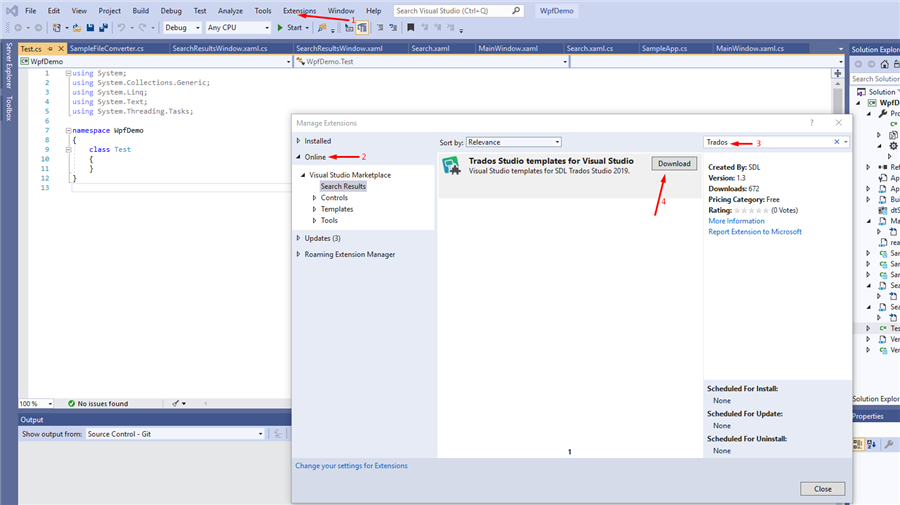Open the Extensions menu

(299, 10)
